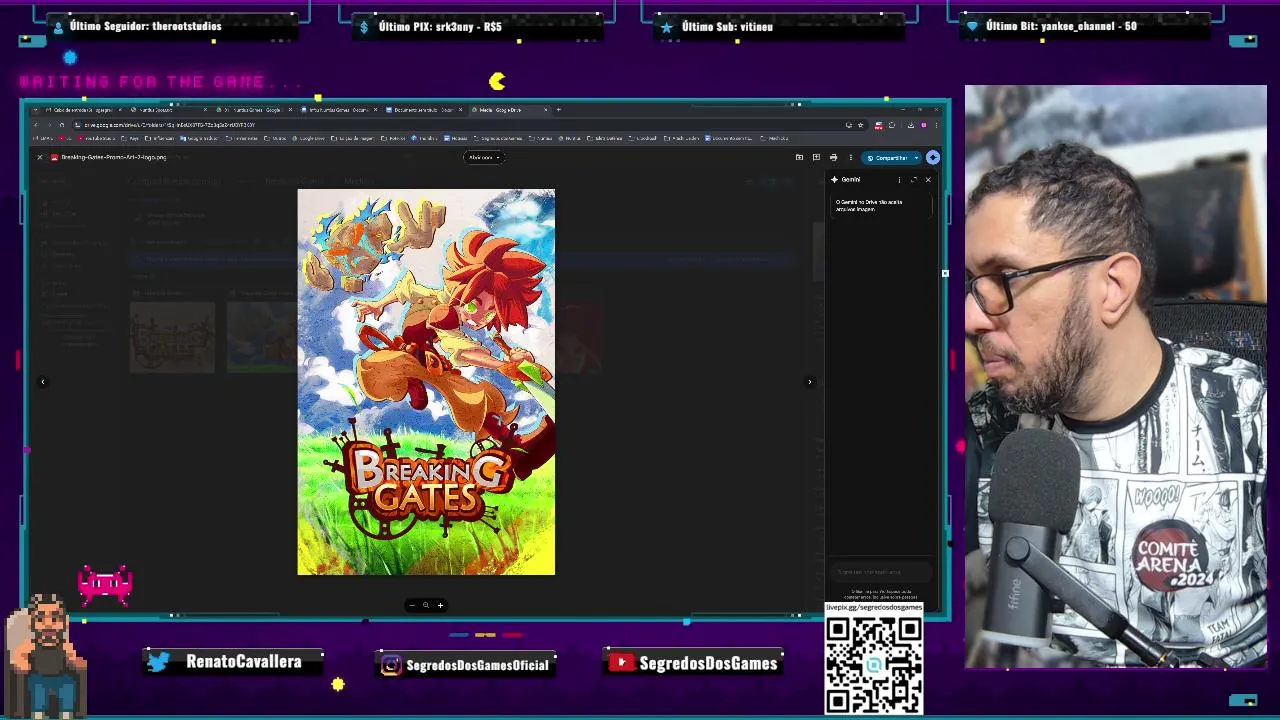The height and width of the screenshot is (720, 1280).
Task: Click the Gemini prompt input field
Action: coord(880,572)
